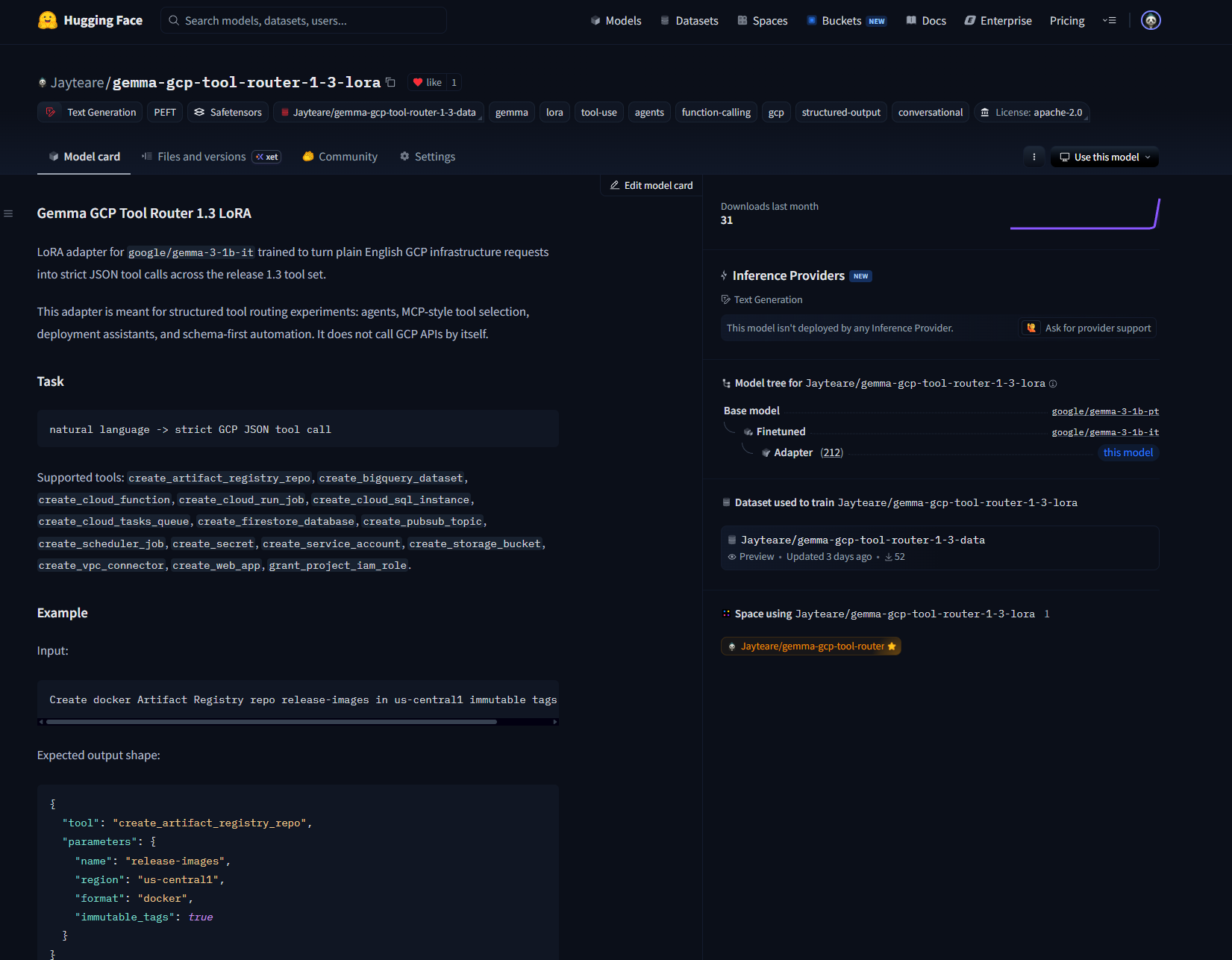The height and width of the screenshot is (960, 1232).
Task: Click the Space count '1' beside Space using
Action: tap(1046, 614)
